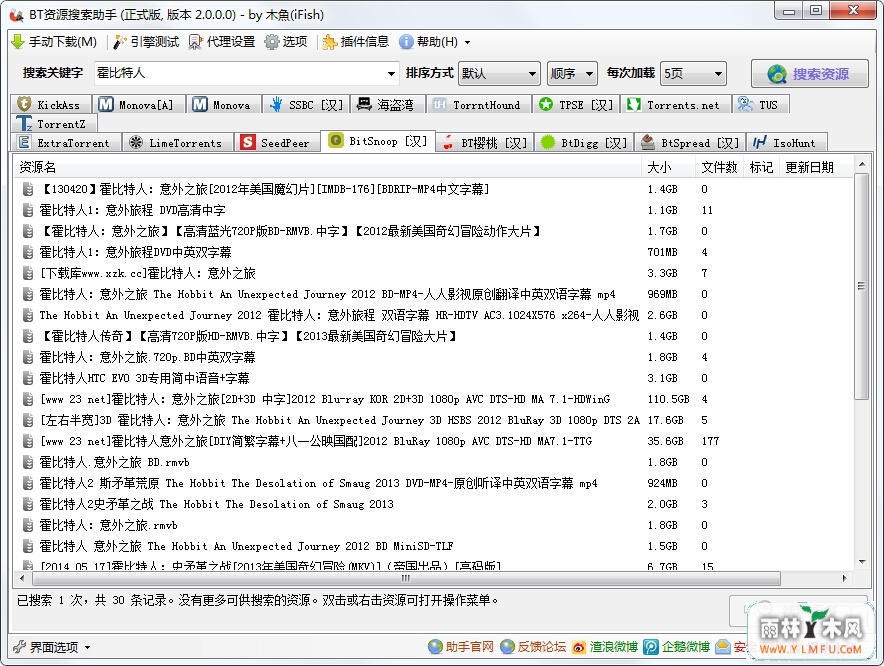This screenshot has width=884, height=666.
Task: Click the TorrentZ engine icon
Action: click(24, 124)
